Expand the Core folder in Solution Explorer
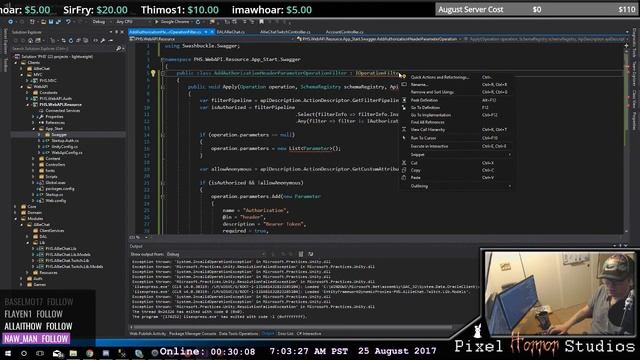Screen dimensions: 640x360 click(x=16, y=207)
